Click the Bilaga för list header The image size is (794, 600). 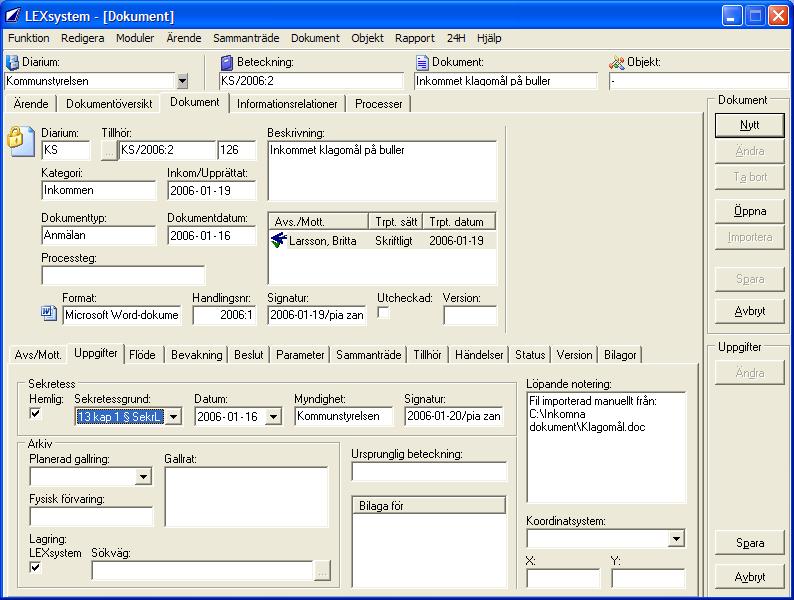pos(429,506)
